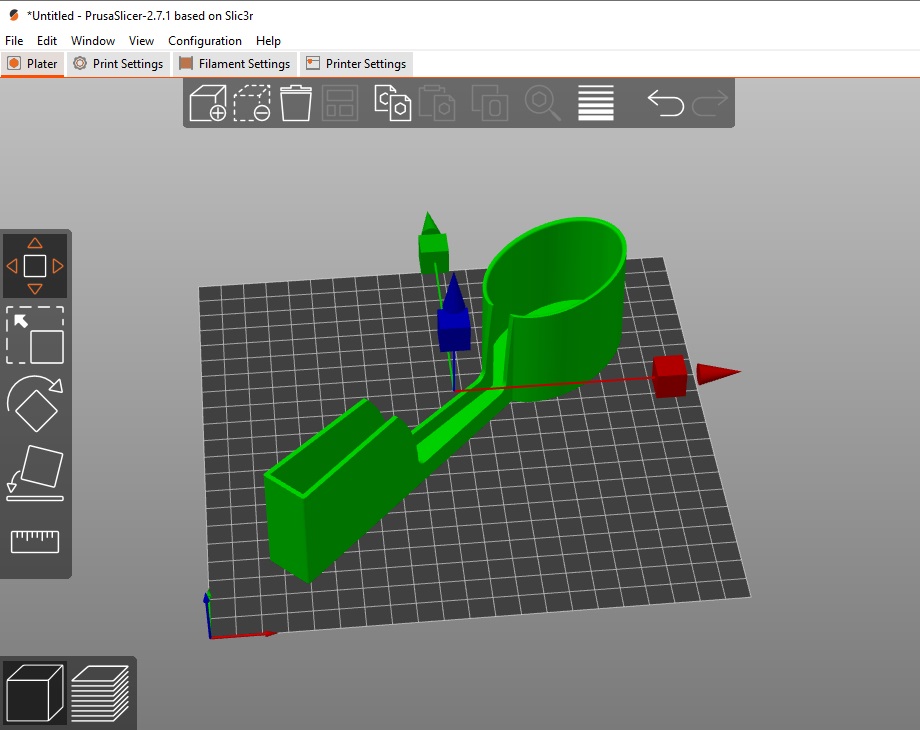920x730 pixels.
Task: Open variable layer height tool
Action: 596,103
